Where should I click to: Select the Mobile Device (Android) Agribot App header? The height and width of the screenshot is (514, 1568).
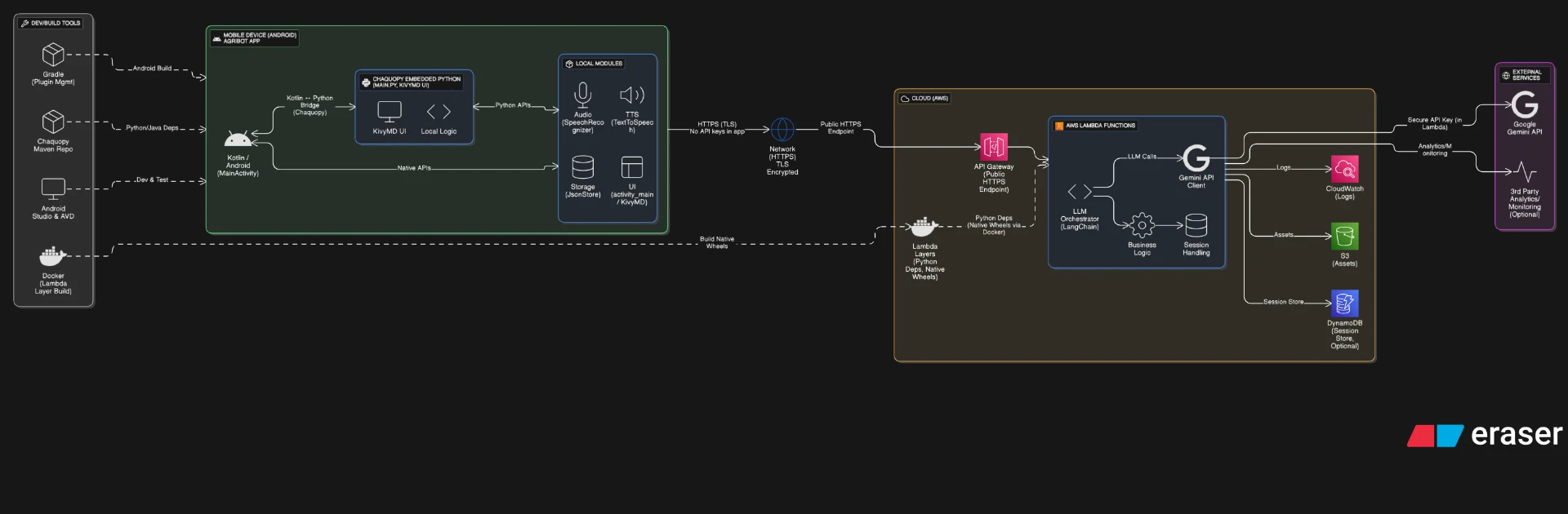pos(255,38)
